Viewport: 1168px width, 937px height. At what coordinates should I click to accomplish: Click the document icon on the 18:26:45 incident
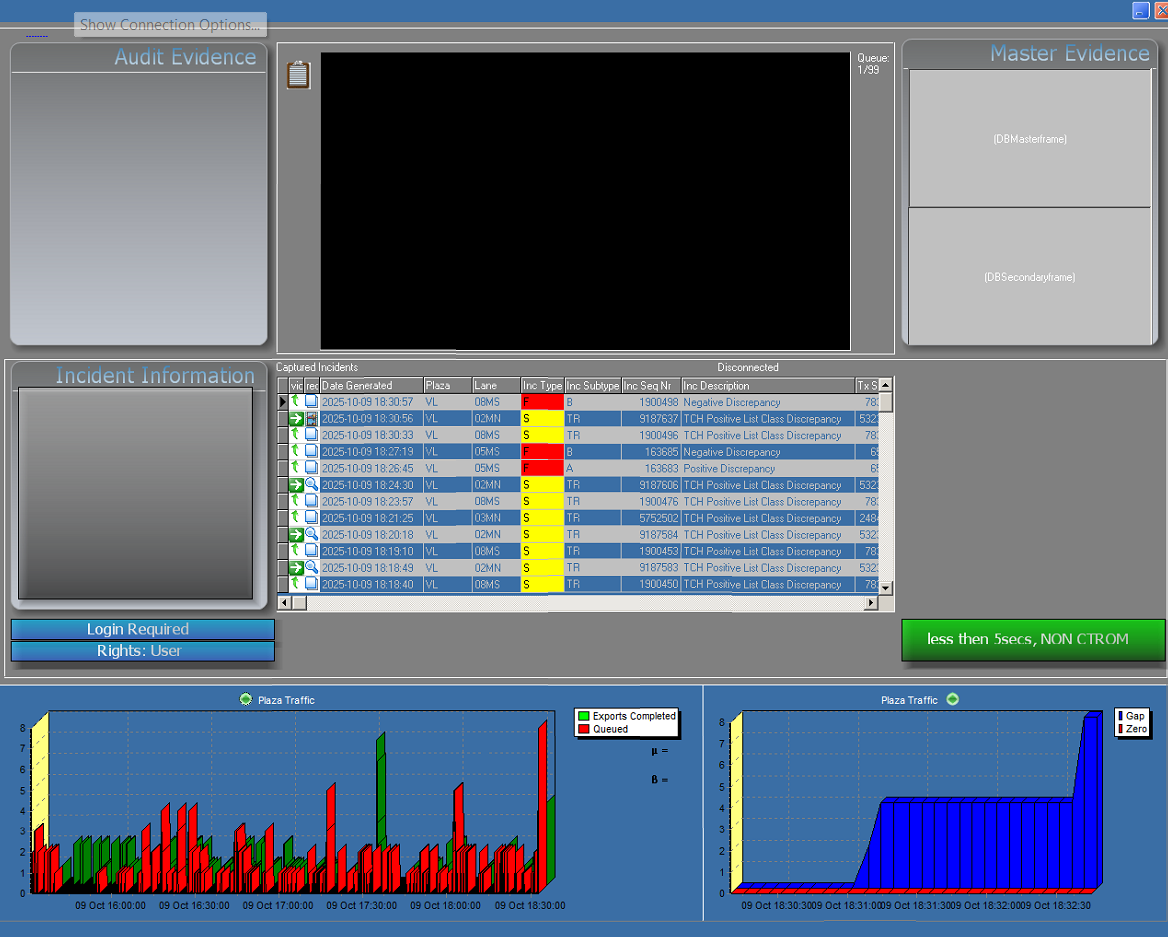pyautogui.click(x=312, y=468)
